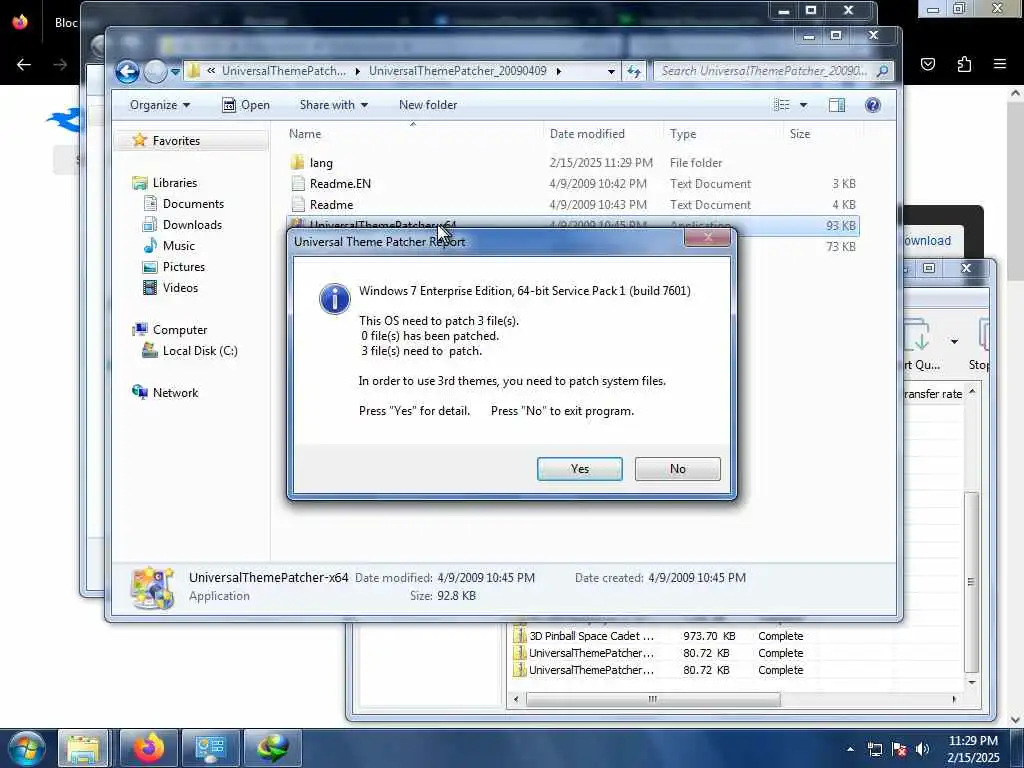Open the Share with menu
The height and width of the screenshot is (768, 1024).
(x=334, y=105)
